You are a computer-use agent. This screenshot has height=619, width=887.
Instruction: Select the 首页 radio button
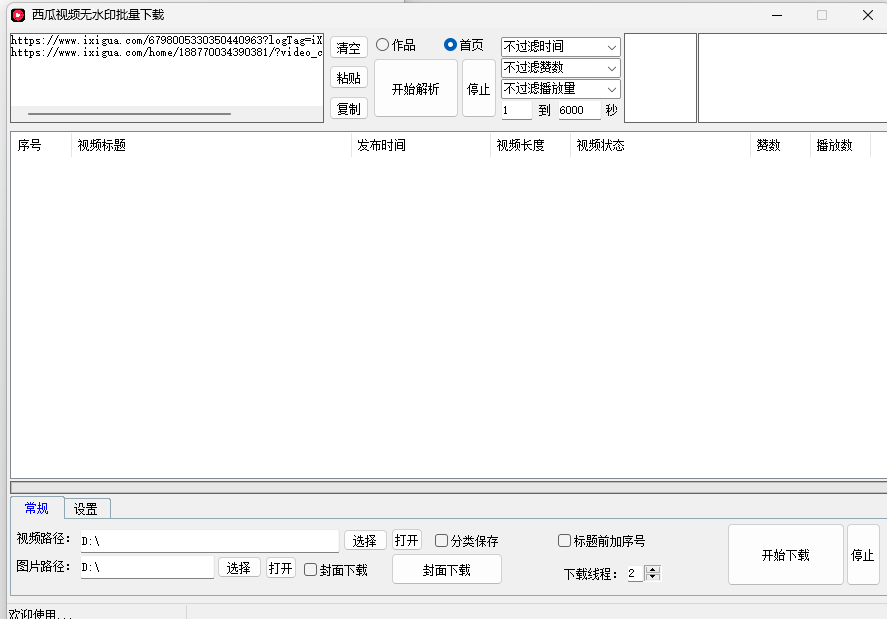(451, 45)
